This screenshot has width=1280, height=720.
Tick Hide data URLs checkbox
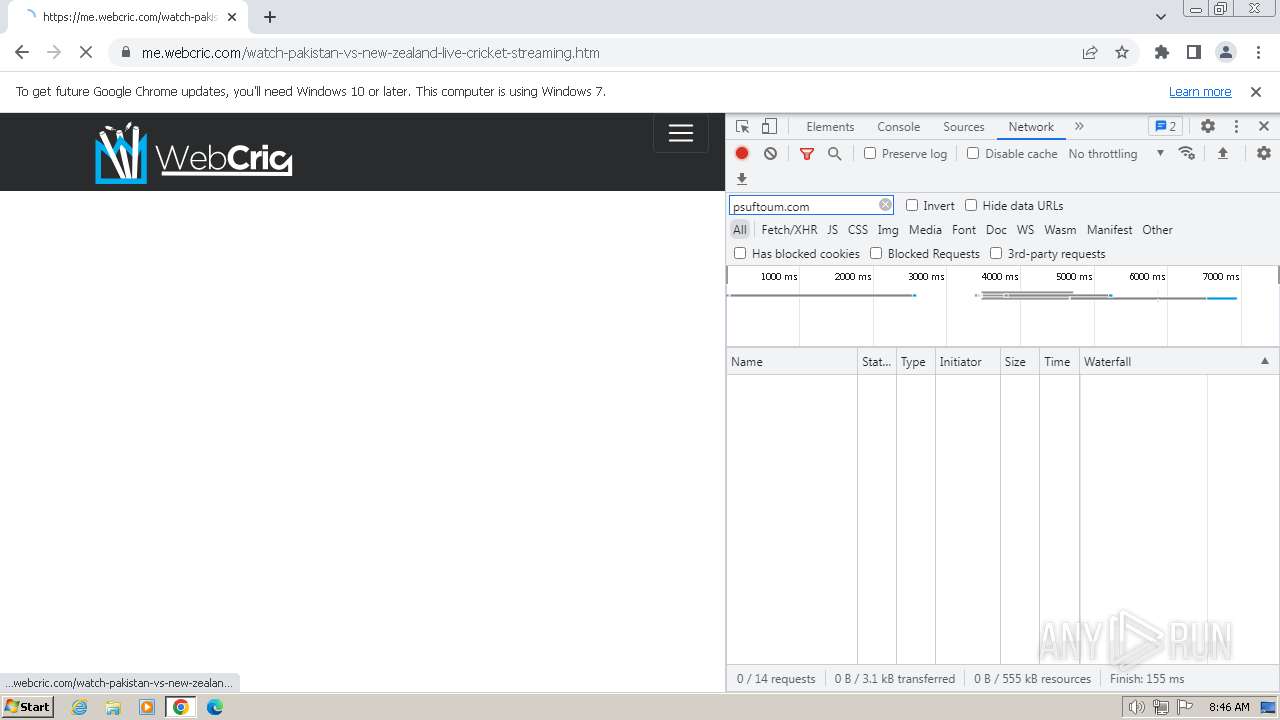click(971, 205)
